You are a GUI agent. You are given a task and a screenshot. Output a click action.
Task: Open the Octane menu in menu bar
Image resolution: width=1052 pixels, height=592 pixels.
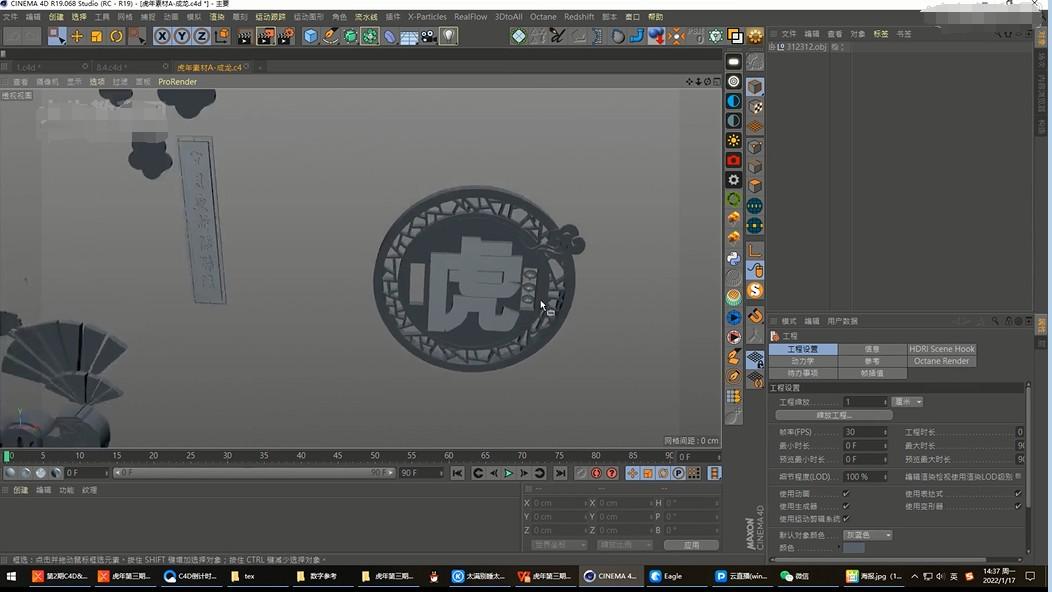543,17
